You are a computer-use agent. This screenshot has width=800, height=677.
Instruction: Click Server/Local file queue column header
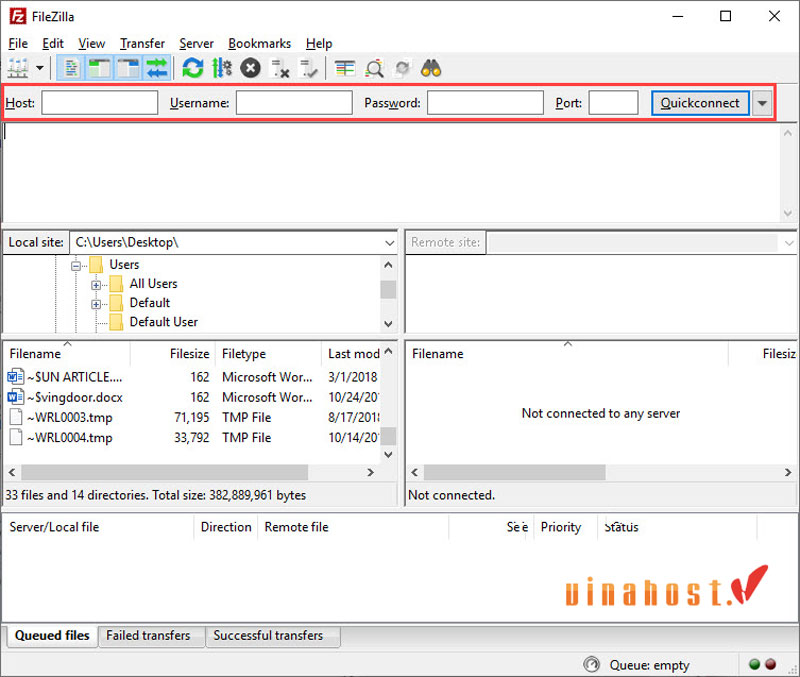(x=99, y=527)
